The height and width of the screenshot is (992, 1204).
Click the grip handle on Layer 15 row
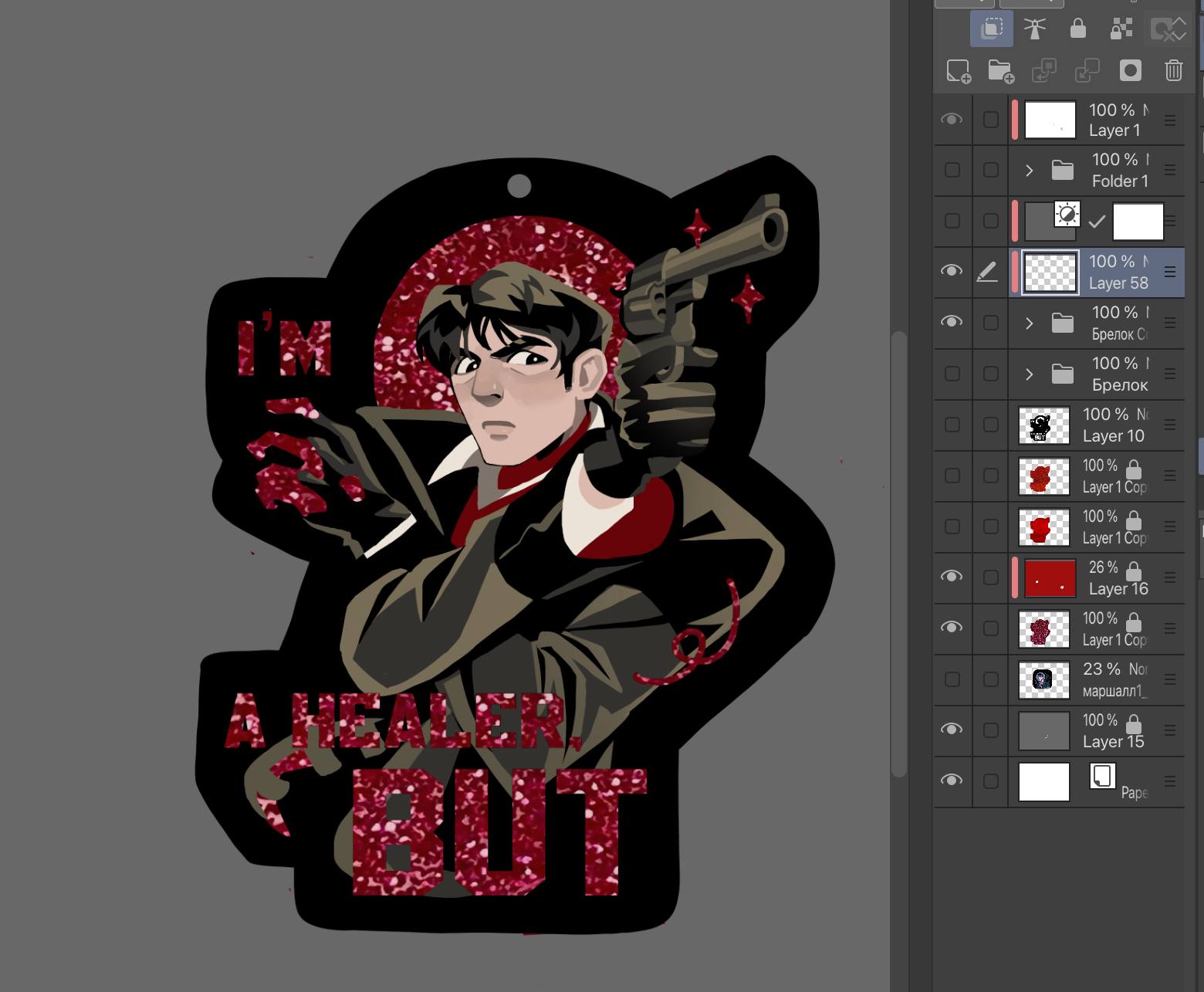click(x=1170, y=730)
